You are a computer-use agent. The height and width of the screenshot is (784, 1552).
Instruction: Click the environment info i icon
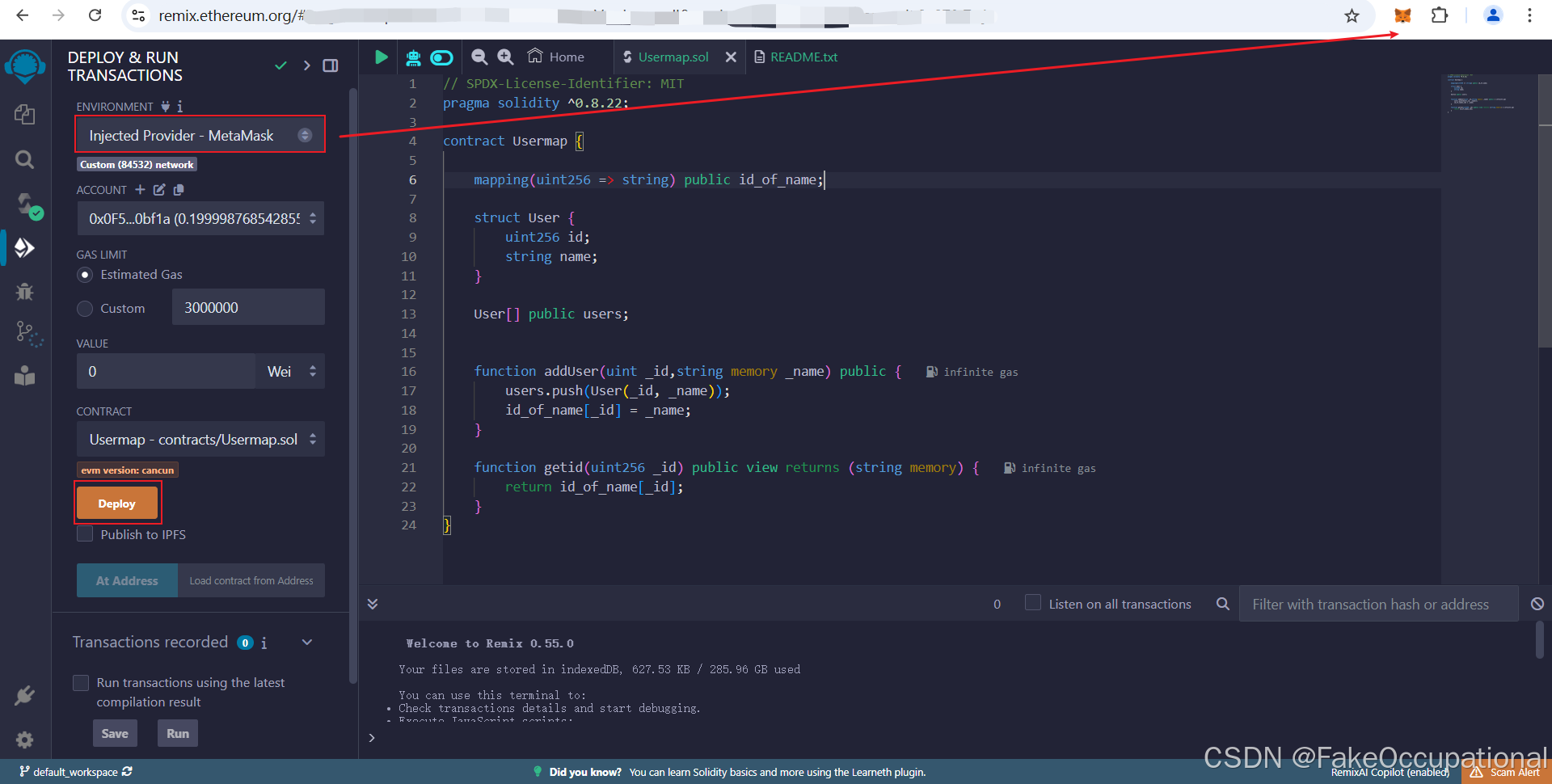coord(179,106)
